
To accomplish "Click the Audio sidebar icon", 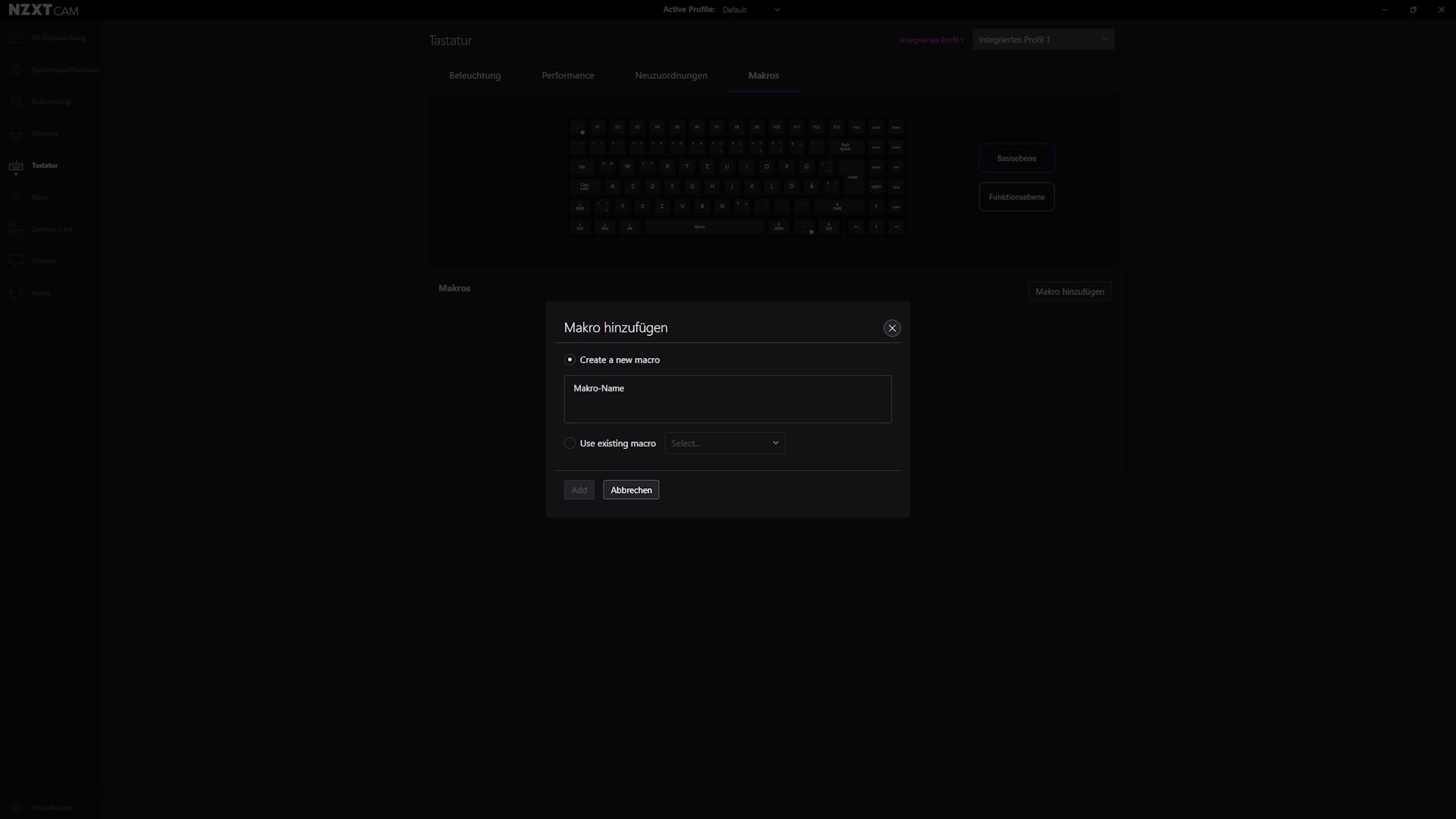I will coord(16,292).
